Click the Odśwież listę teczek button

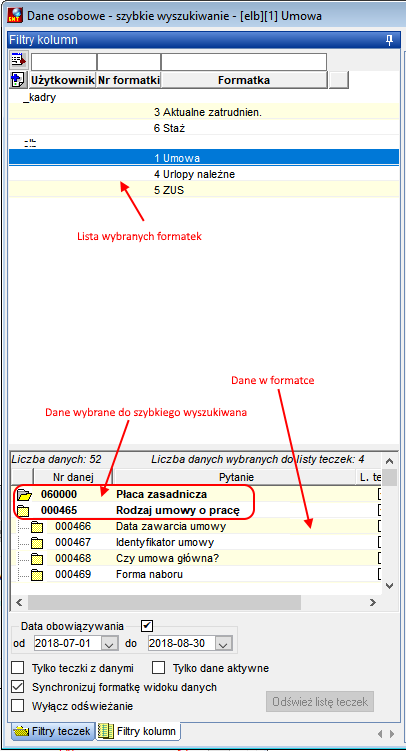320,702
